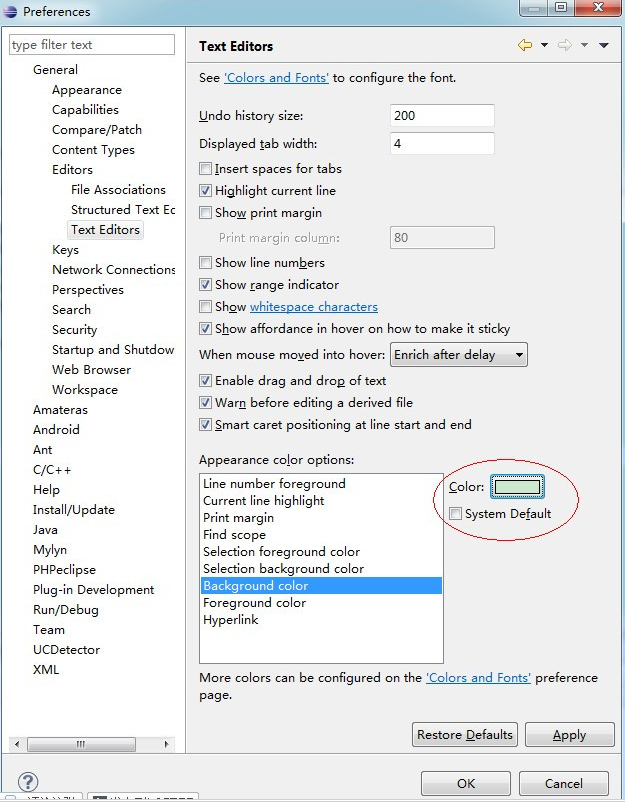Check the System Default color option

(456, 514)
